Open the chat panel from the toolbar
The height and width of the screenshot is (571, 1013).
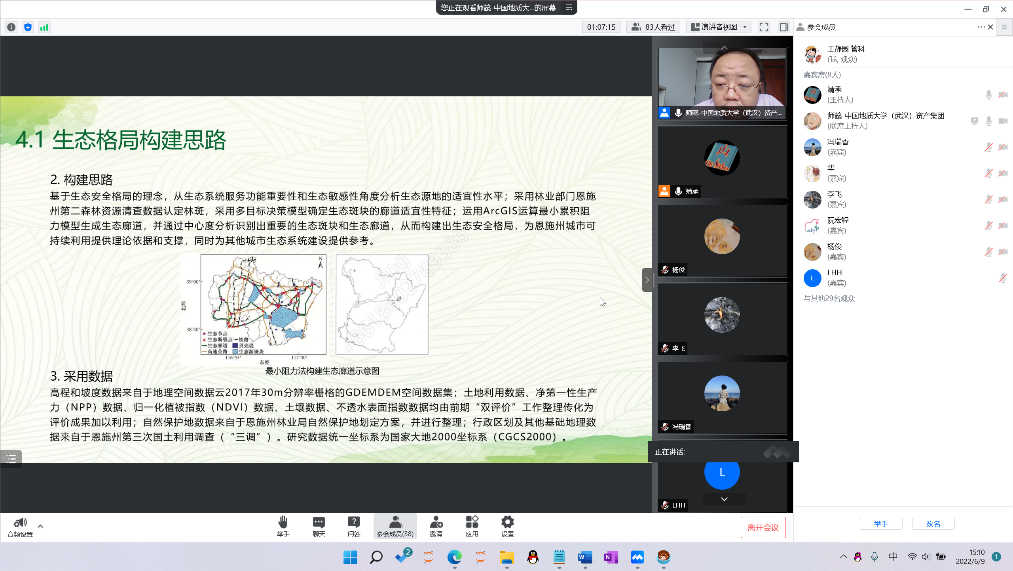(x=318, y=525)
